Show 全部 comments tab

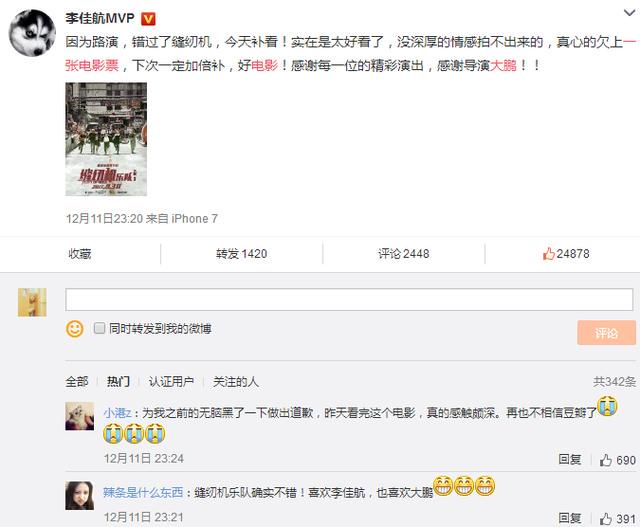click(x=77, y=382)
